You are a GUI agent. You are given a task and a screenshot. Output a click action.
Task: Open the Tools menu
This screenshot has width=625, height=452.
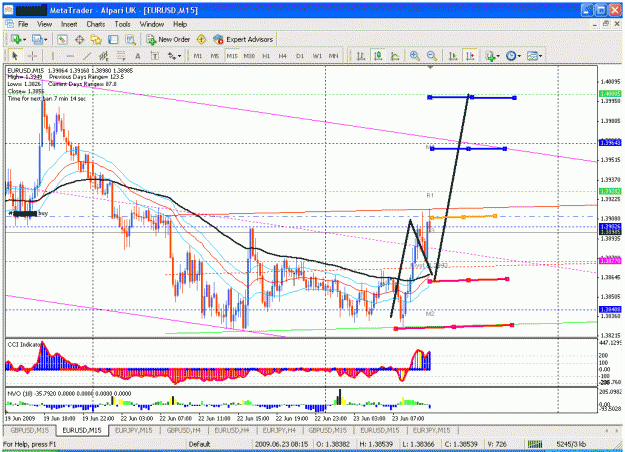[x=122, y=24]
